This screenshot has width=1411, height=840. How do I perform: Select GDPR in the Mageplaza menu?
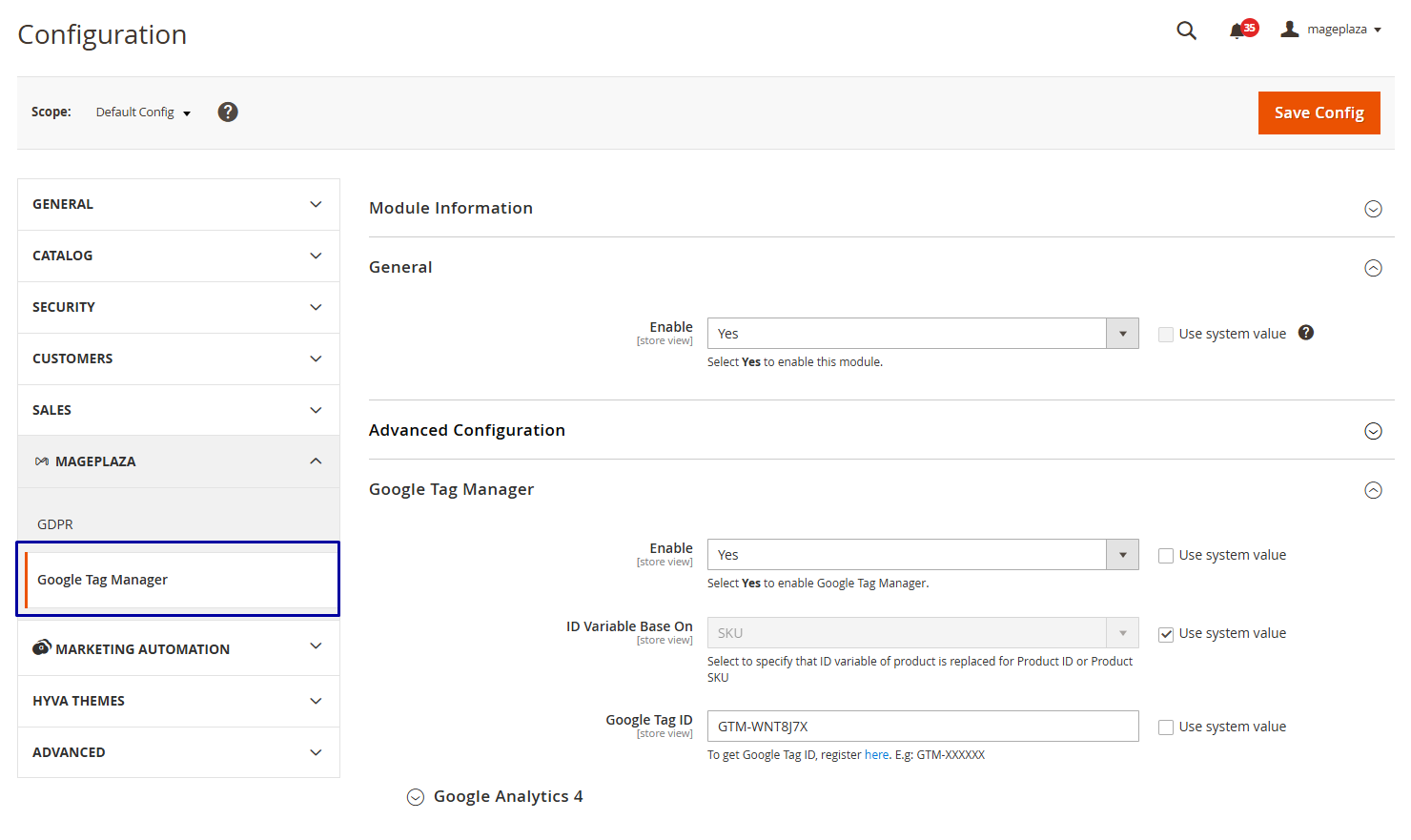click(x=54, y=523)
